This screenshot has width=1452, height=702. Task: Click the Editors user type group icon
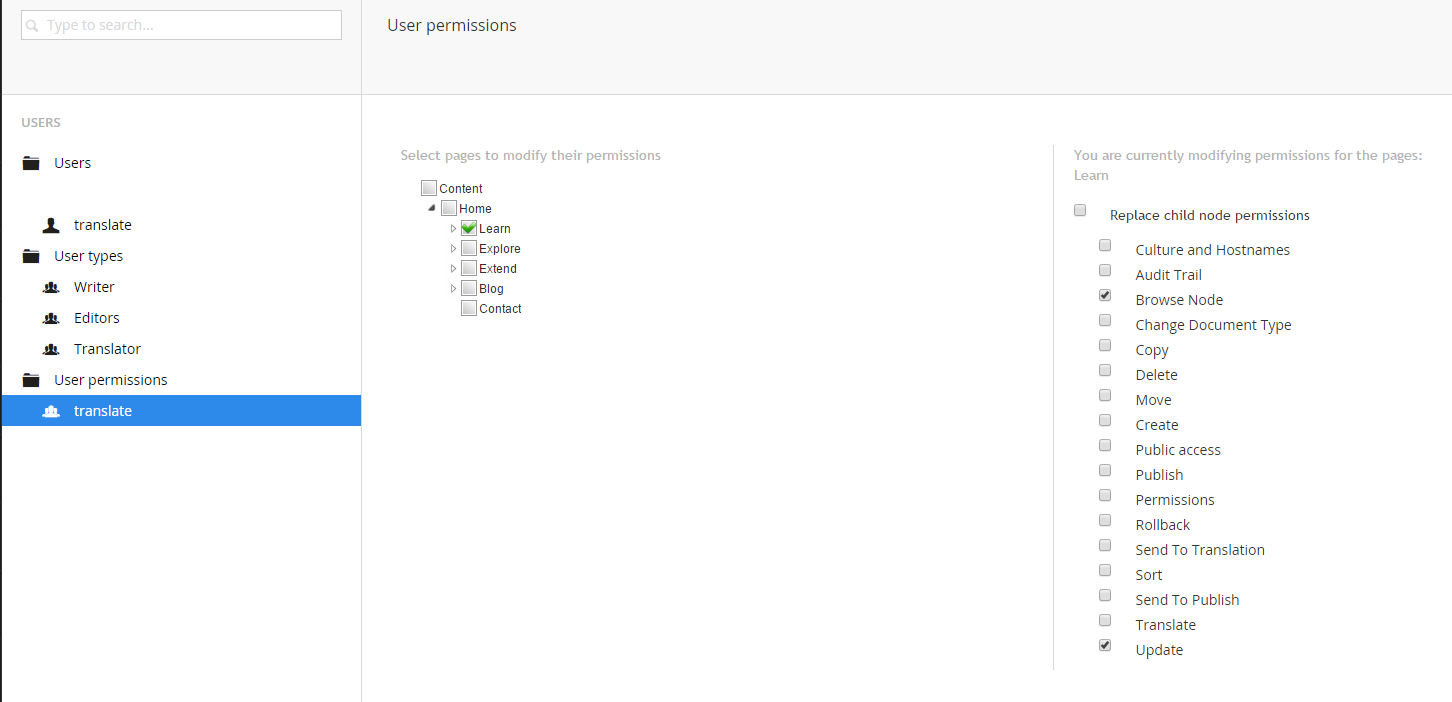pyautogui.click(x=51, y=318)
